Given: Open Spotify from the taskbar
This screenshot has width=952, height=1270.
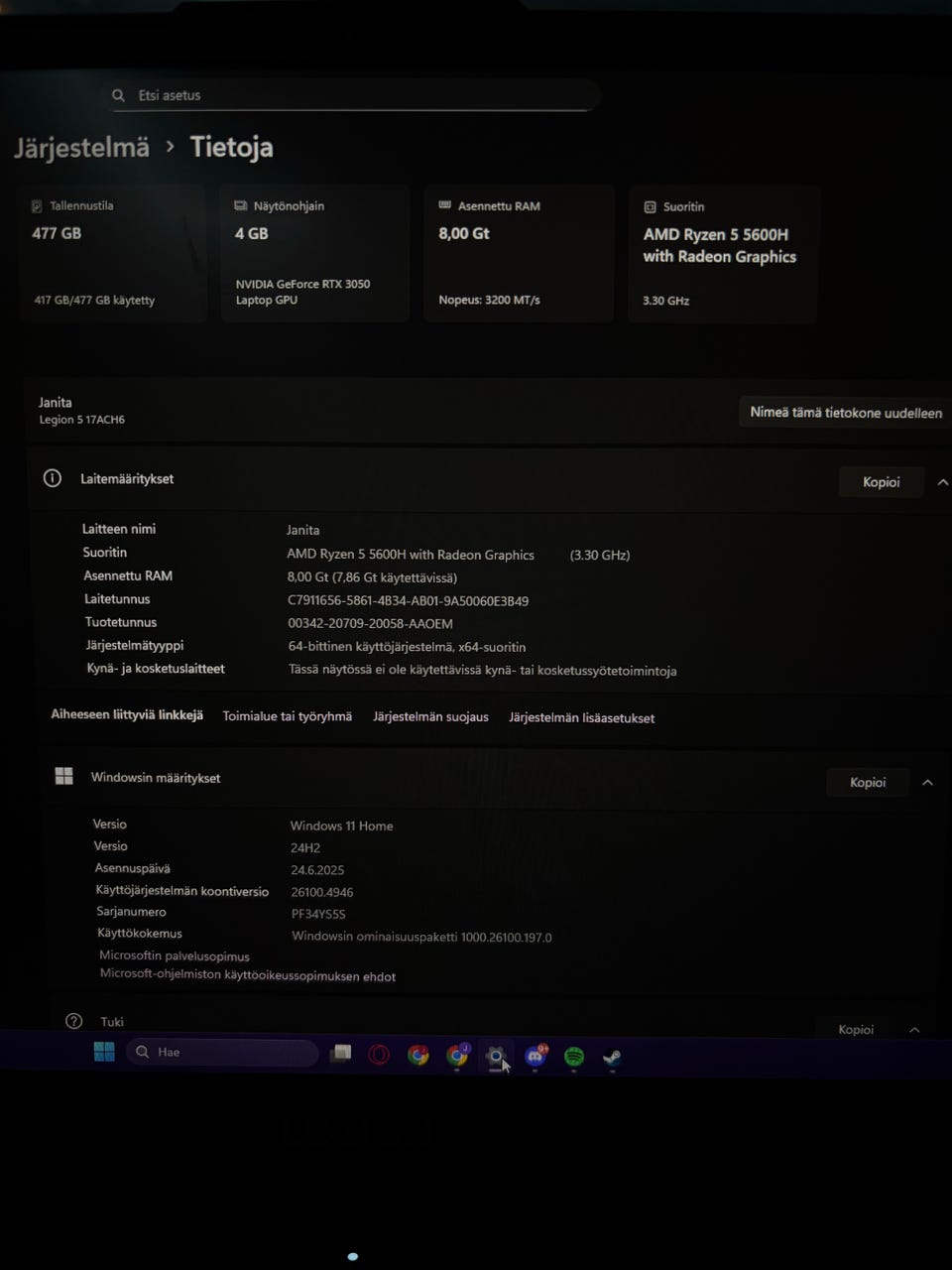Looking at the screenshot, I should click(574, 1057).
